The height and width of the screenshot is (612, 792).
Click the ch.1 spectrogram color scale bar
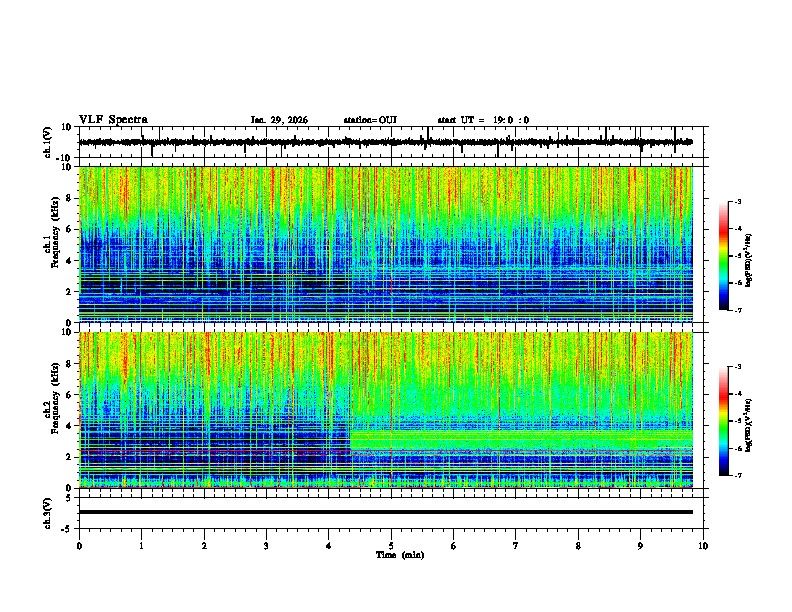pos(724,256)
